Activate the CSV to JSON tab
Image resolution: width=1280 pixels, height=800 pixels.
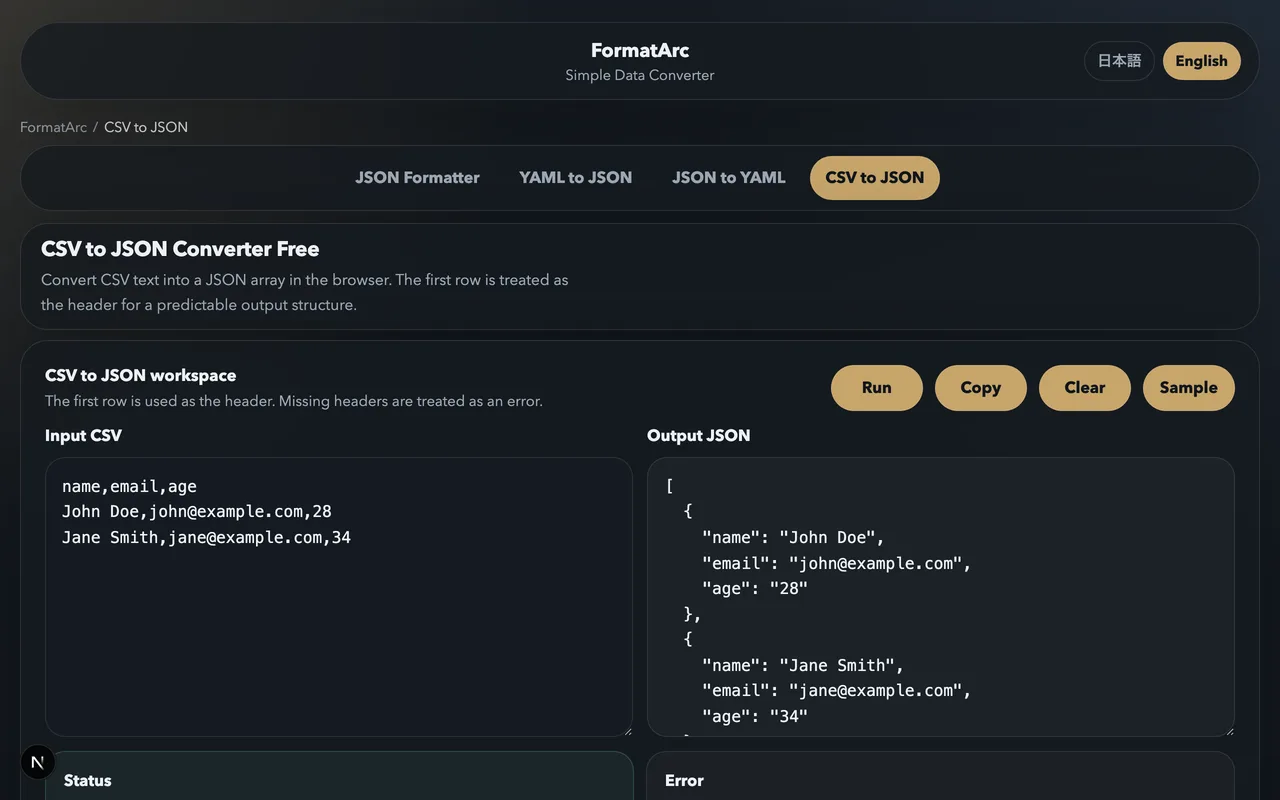[x=874, y=177]
